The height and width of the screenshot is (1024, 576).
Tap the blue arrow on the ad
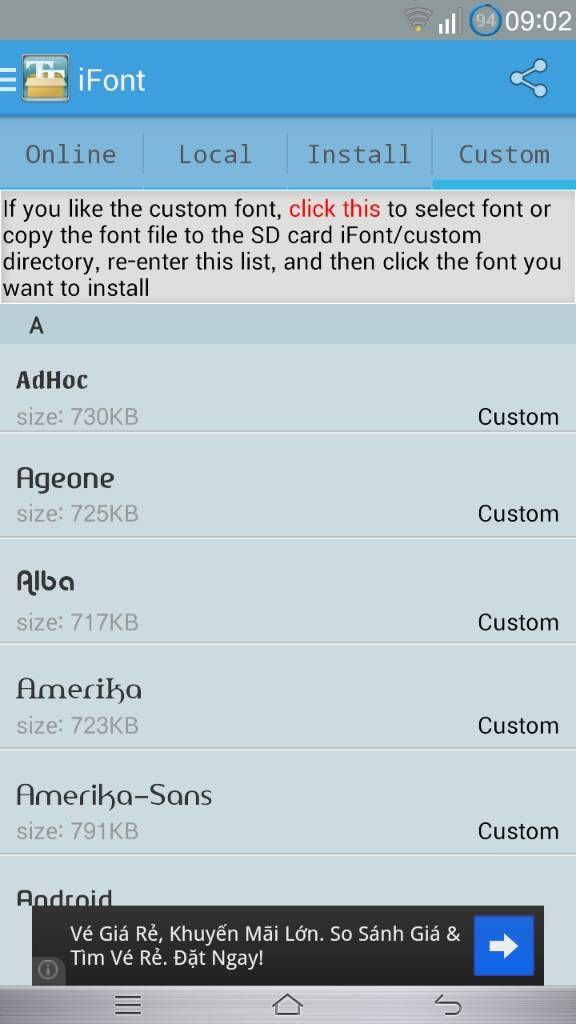(x=504, y=946)
